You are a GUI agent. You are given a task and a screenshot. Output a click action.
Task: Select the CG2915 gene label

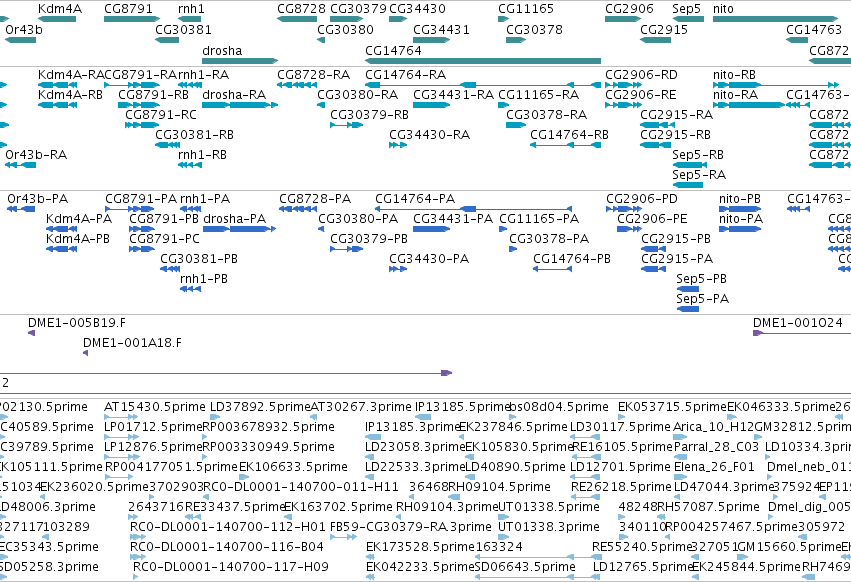click(x=664, y=29)
